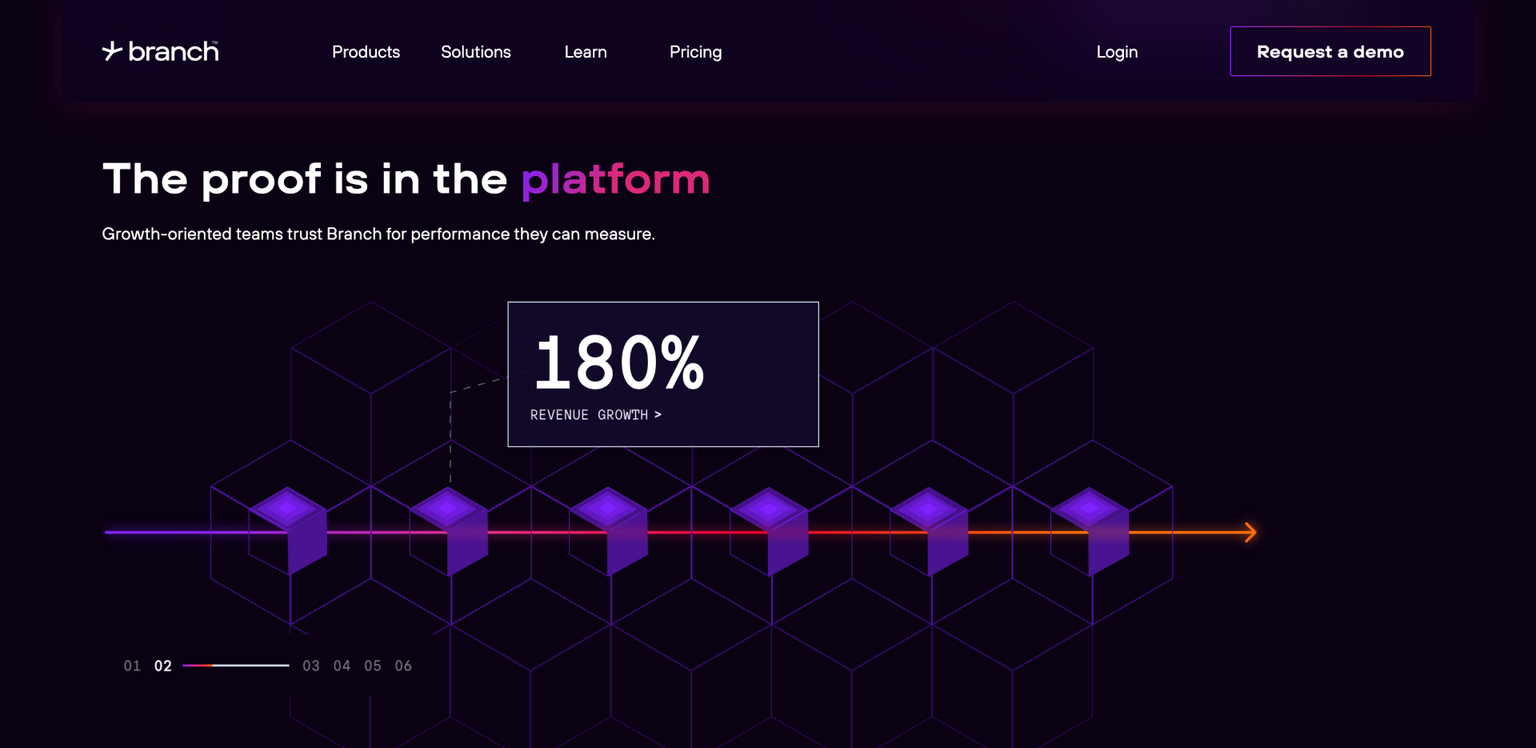Select the second purple cube under the dashed line
The image size is (1536, 748).
pyautogui.click(x=448, y=527)
